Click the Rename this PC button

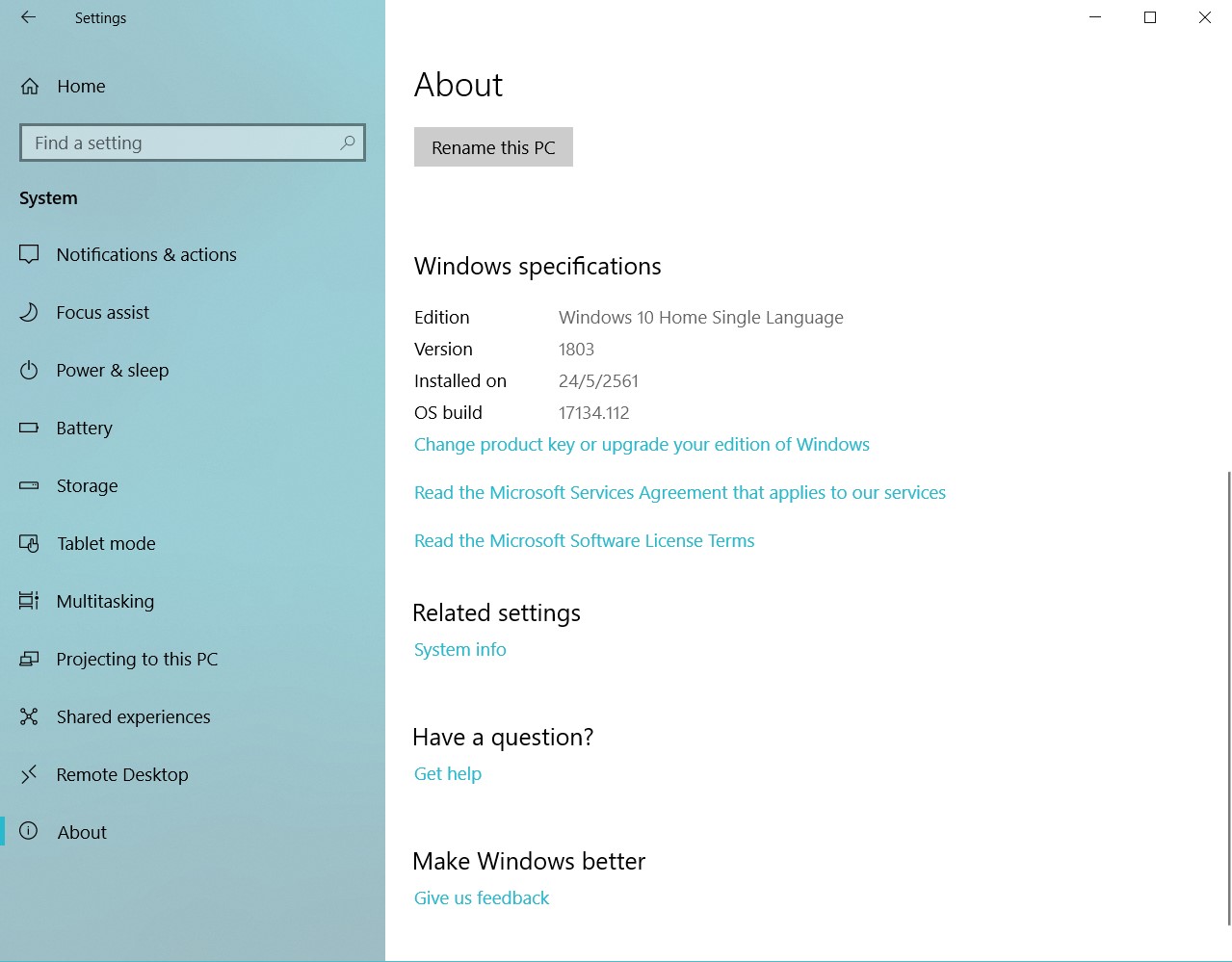point(493,147)
